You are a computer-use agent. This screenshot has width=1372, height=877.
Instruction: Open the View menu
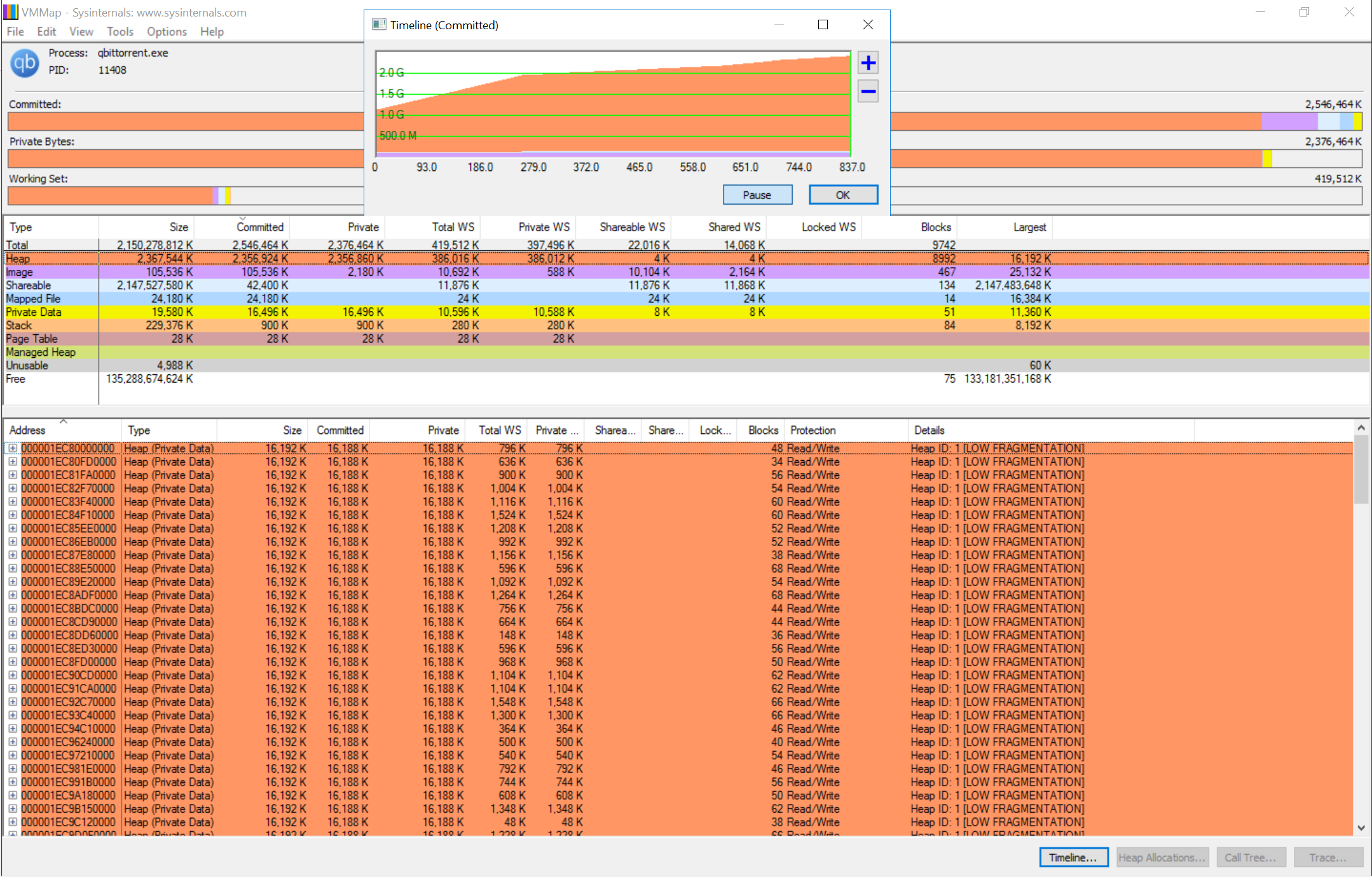coord(81,32)
